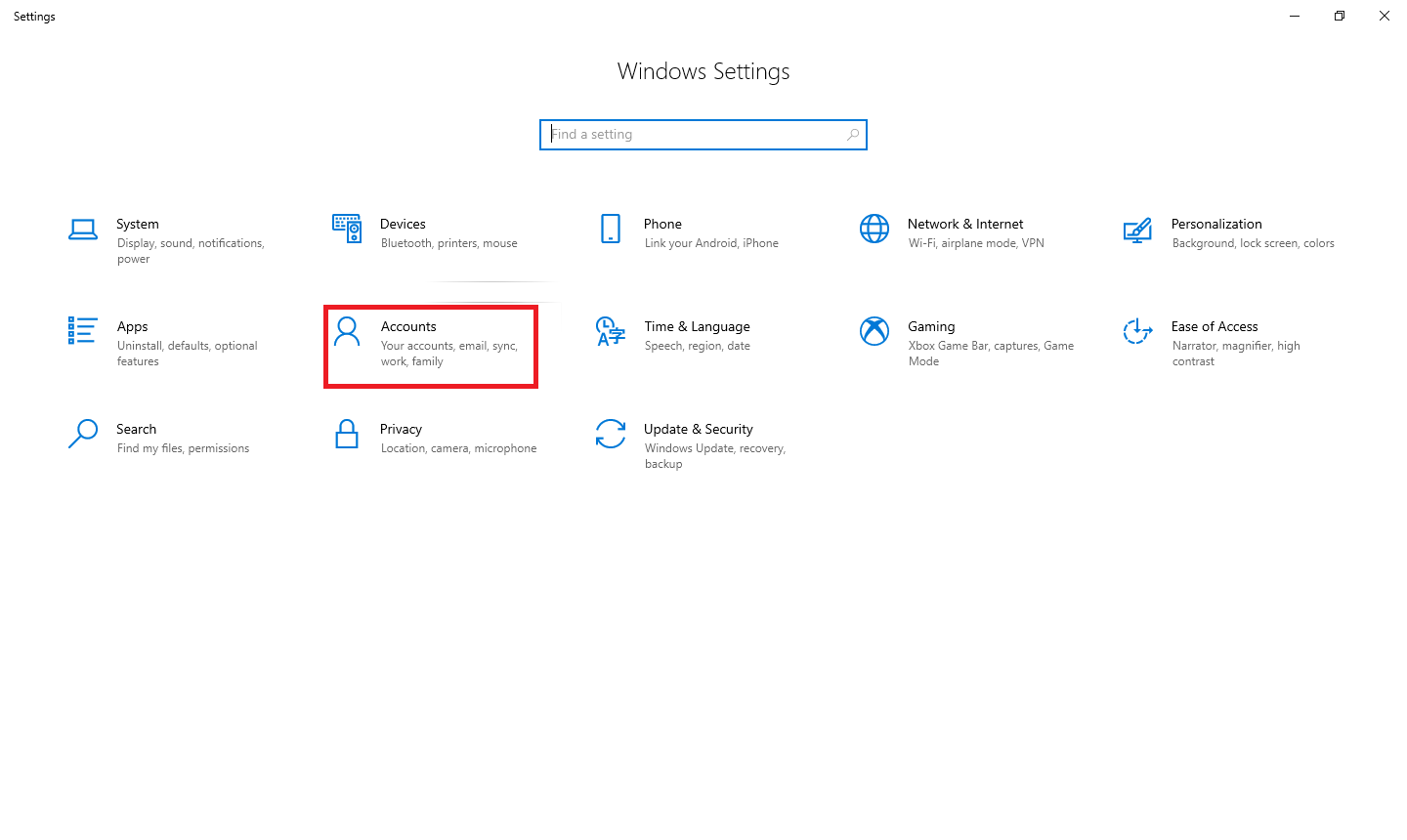Close the Settings window
This screenshot has height=840, width=1407.
click(1385, 16)
